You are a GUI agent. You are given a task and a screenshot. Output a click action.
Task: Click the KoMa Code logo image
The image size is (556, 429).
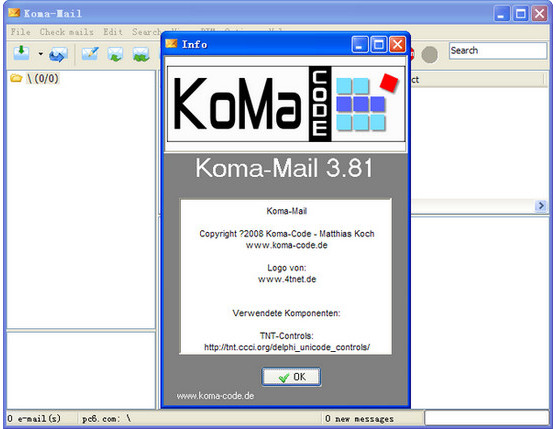pyautogui.click(x=286, y=104)
